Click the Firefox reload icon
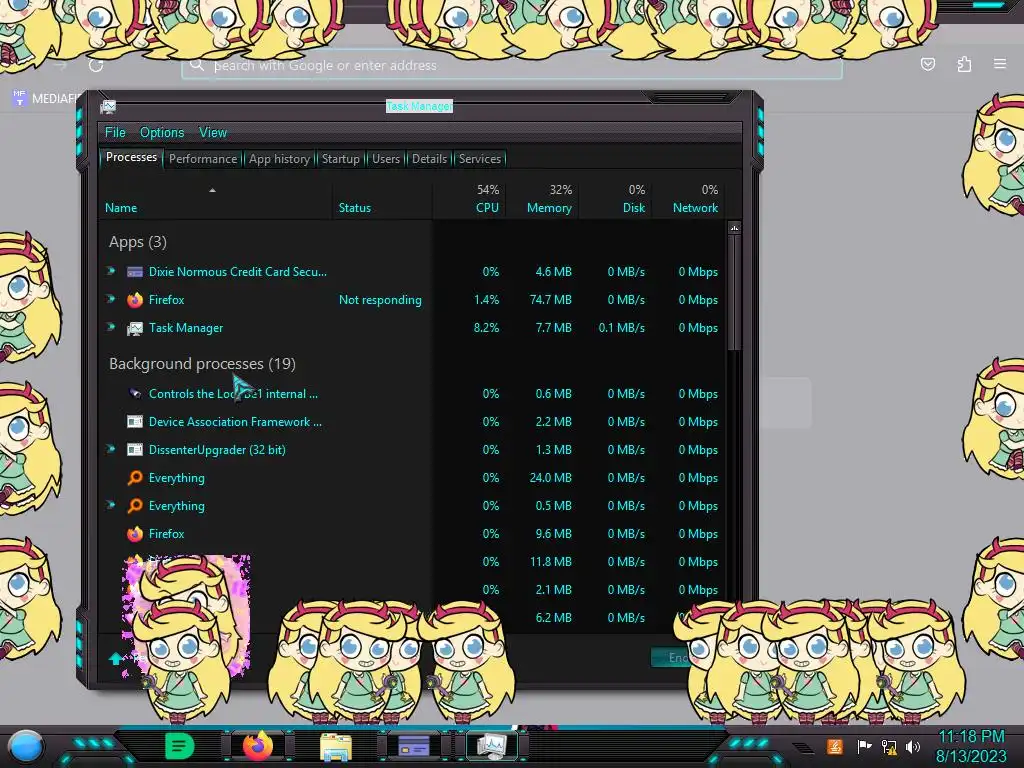The width and height of the screenshot is (1024, 768). 96,65
